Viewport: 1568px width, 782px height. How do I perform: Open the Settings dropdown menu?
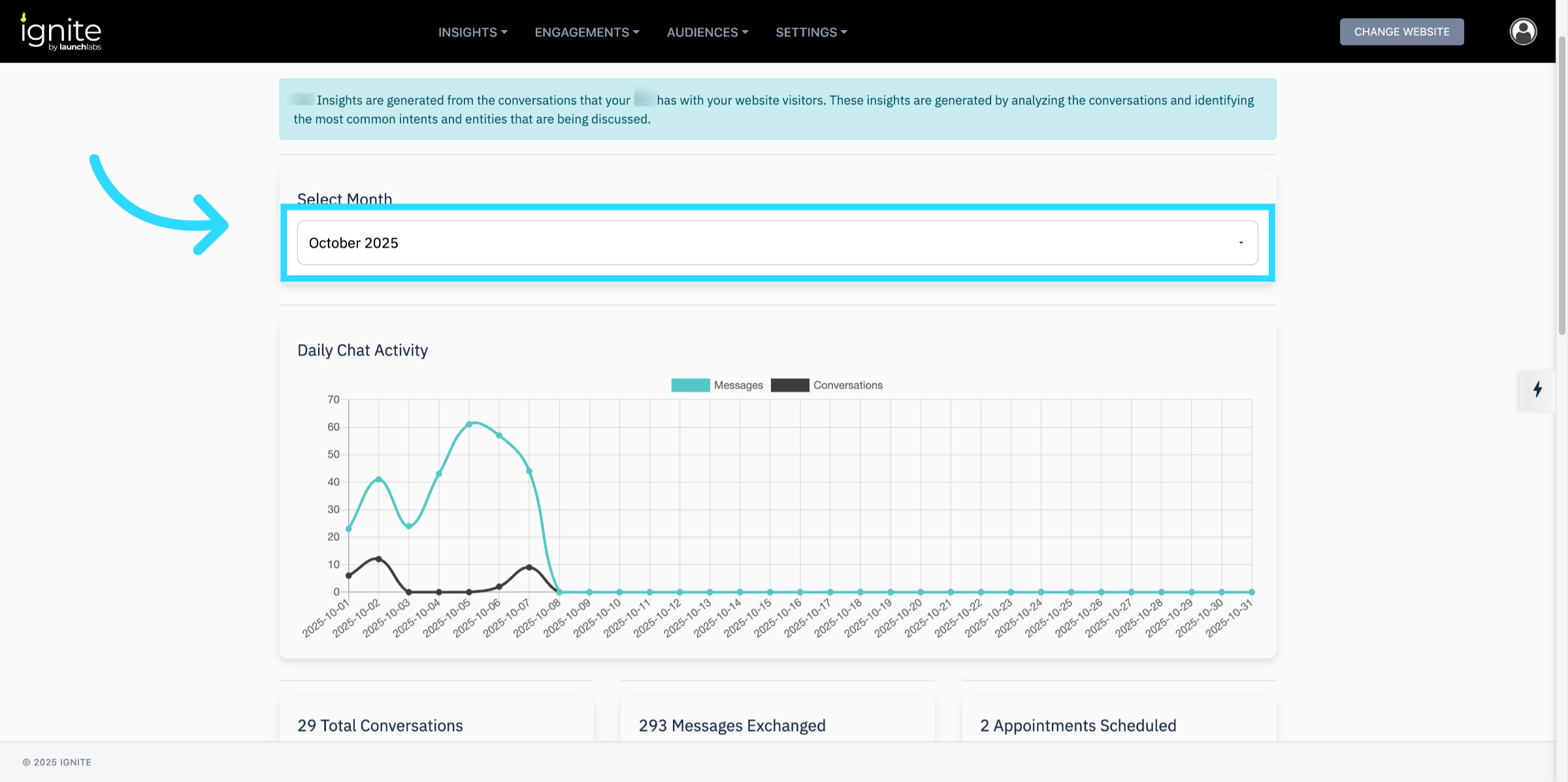click(x=811, y=32)
